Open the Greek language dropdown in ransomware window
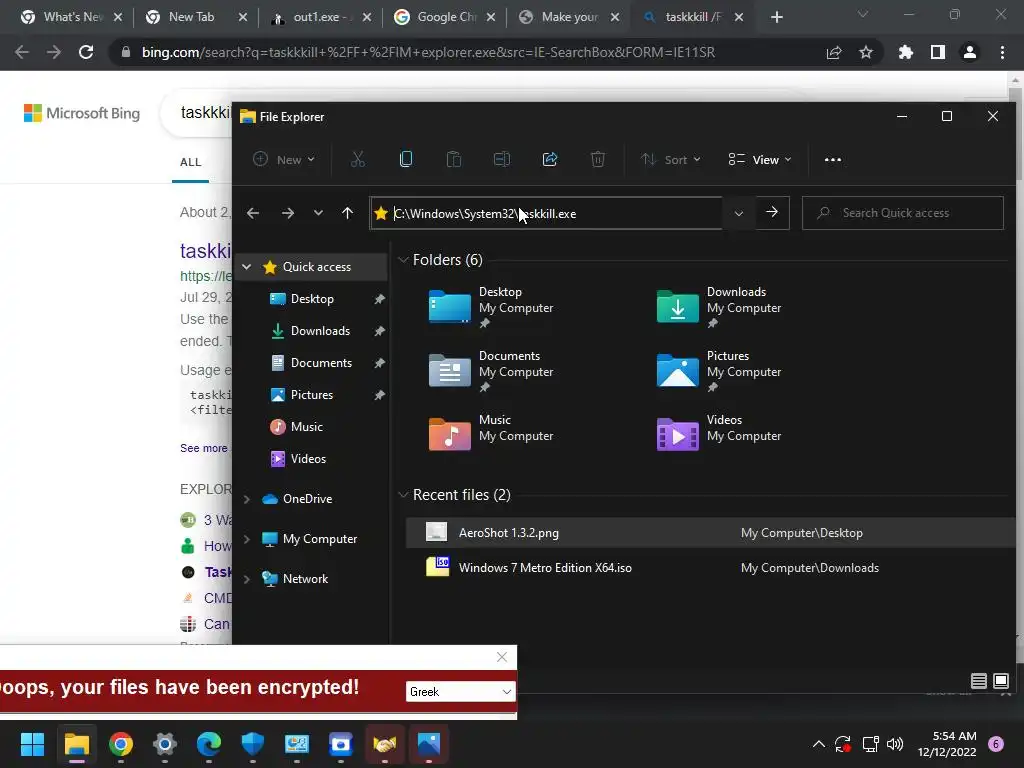The image size is (1024, 768). (x=460, y=692)
